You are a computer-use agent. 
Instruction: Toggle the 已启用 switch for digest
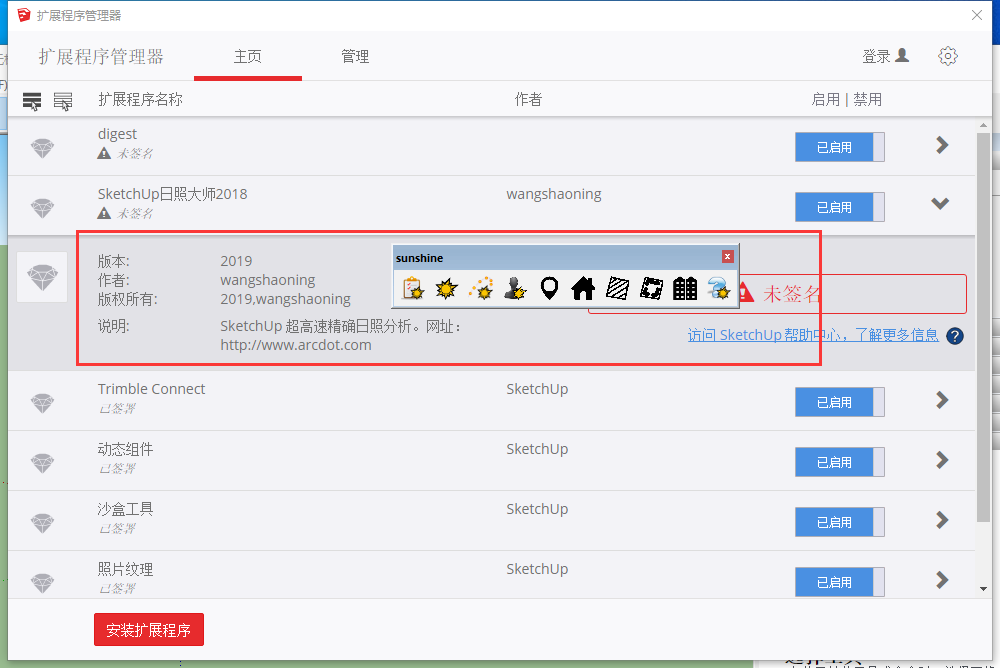(839, 147)
